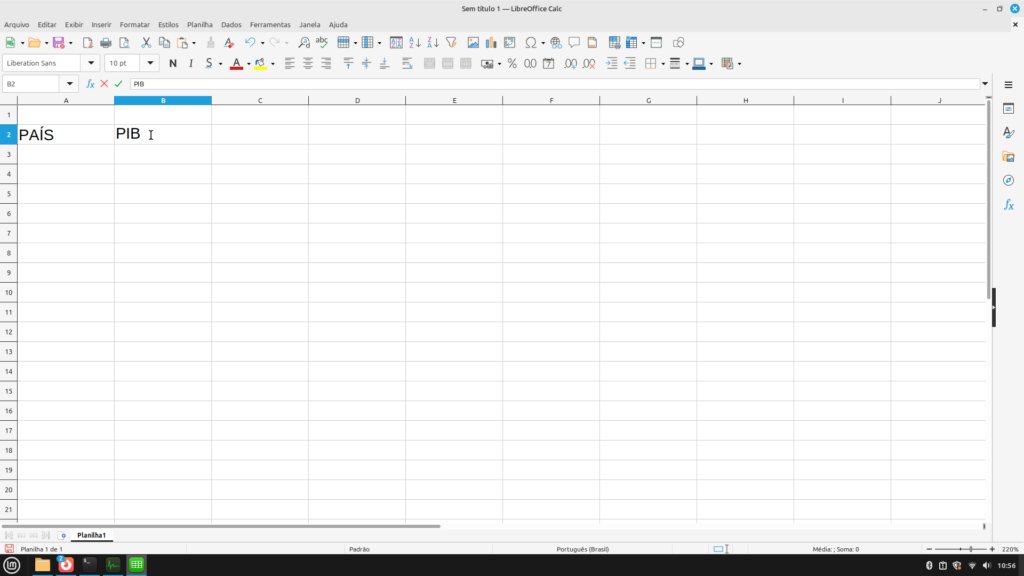
Task: Click the Insert Chart icon
Action: (491, 43)
